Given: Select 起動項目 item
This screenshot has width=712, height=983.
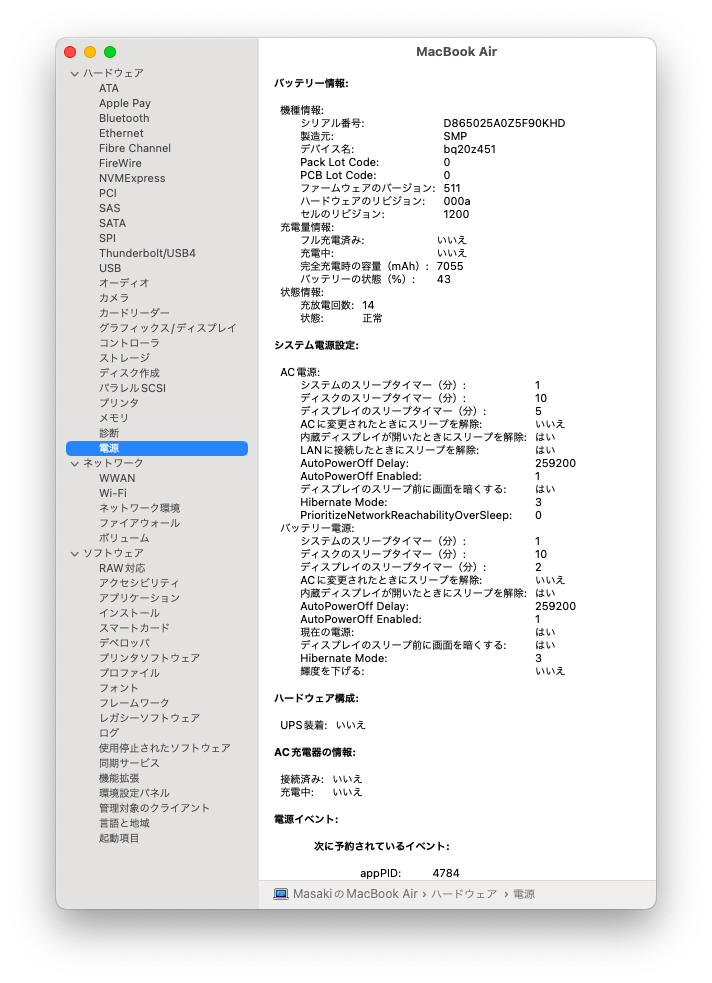Looking at the screenshot, I should pyautogui.click(x=119, y=839).
